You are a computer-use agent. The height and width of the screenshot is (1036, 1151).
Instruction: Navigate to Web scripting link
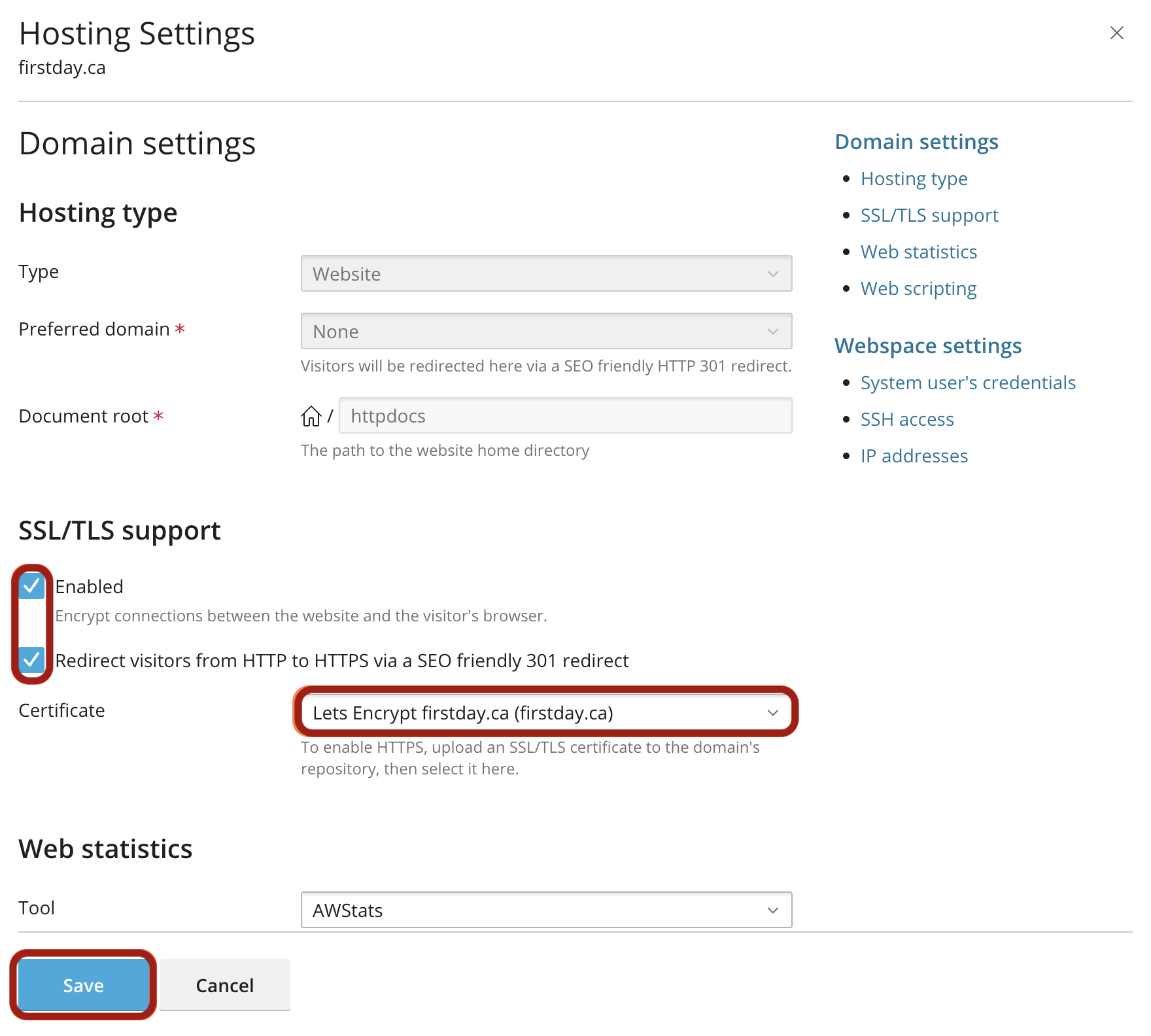pos(918,288)
